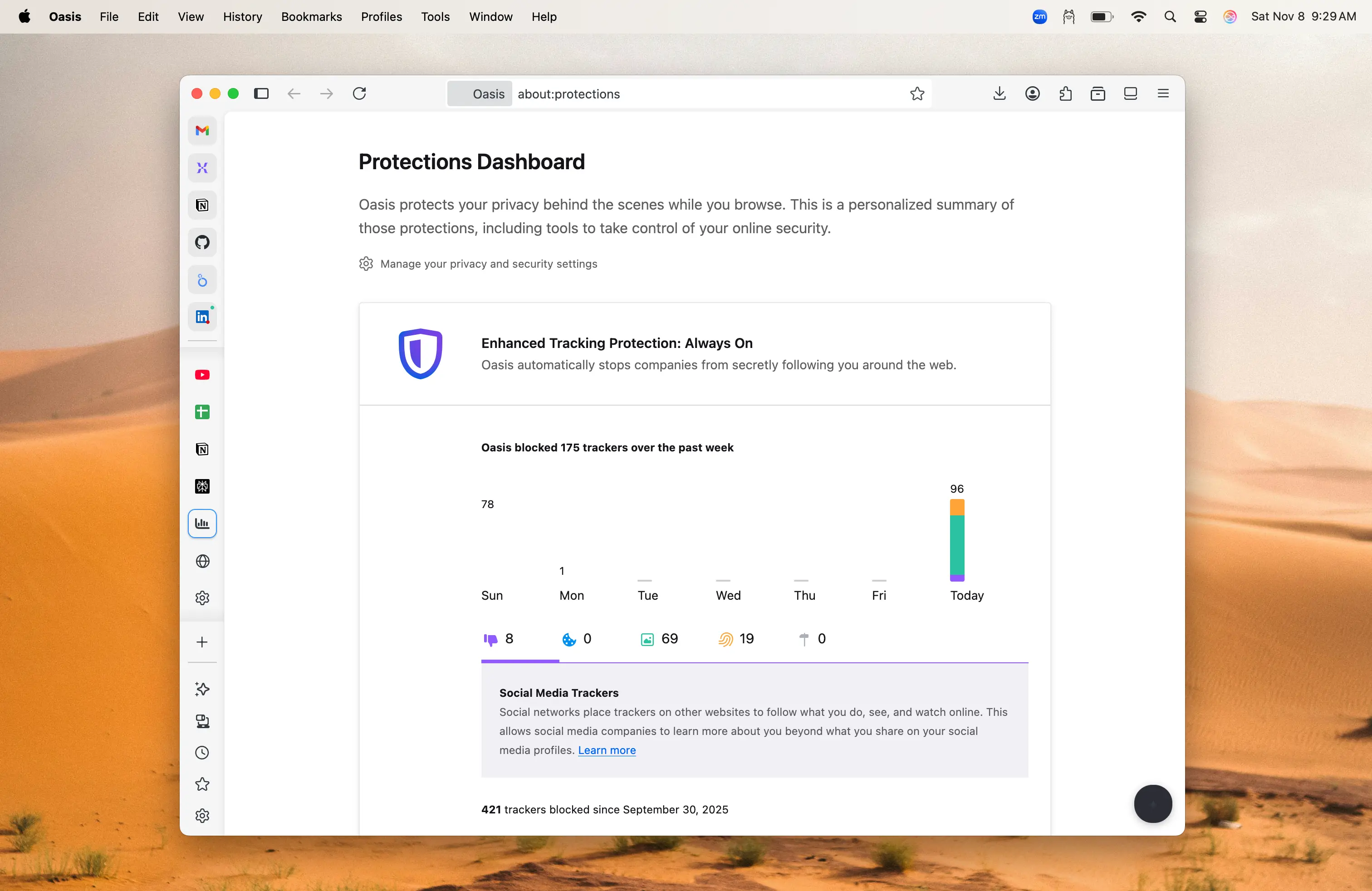Open YouTube from the sidebar

[202, 375]
